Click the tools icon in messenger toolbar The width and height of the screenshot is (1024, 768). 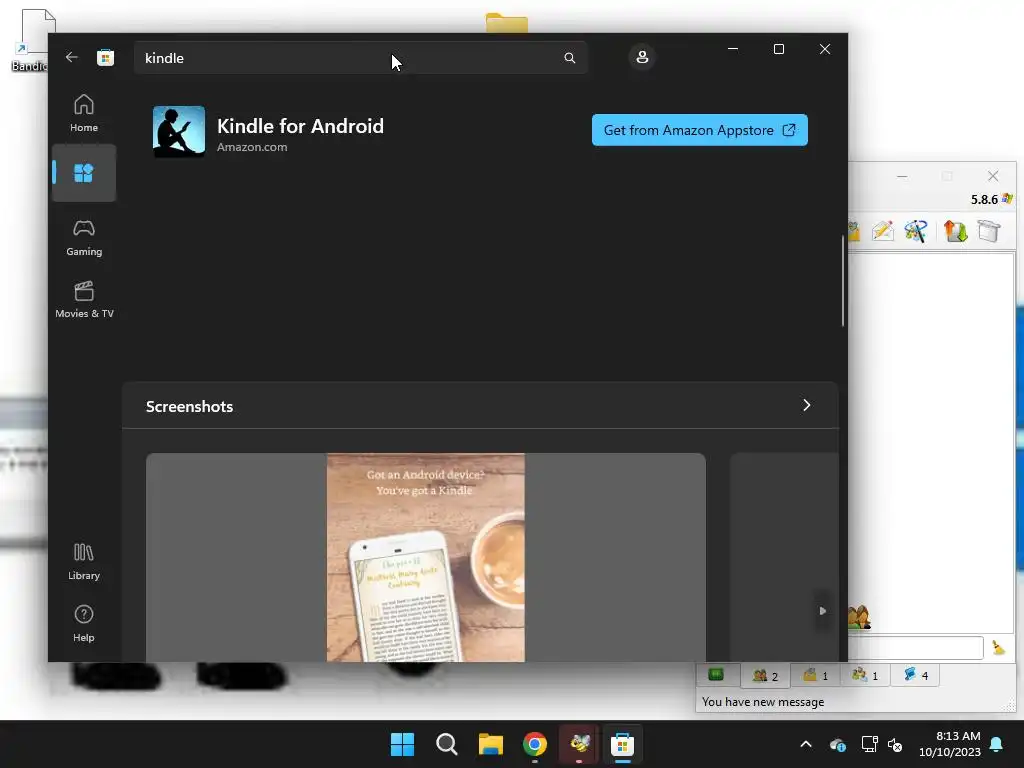[916, 231]
